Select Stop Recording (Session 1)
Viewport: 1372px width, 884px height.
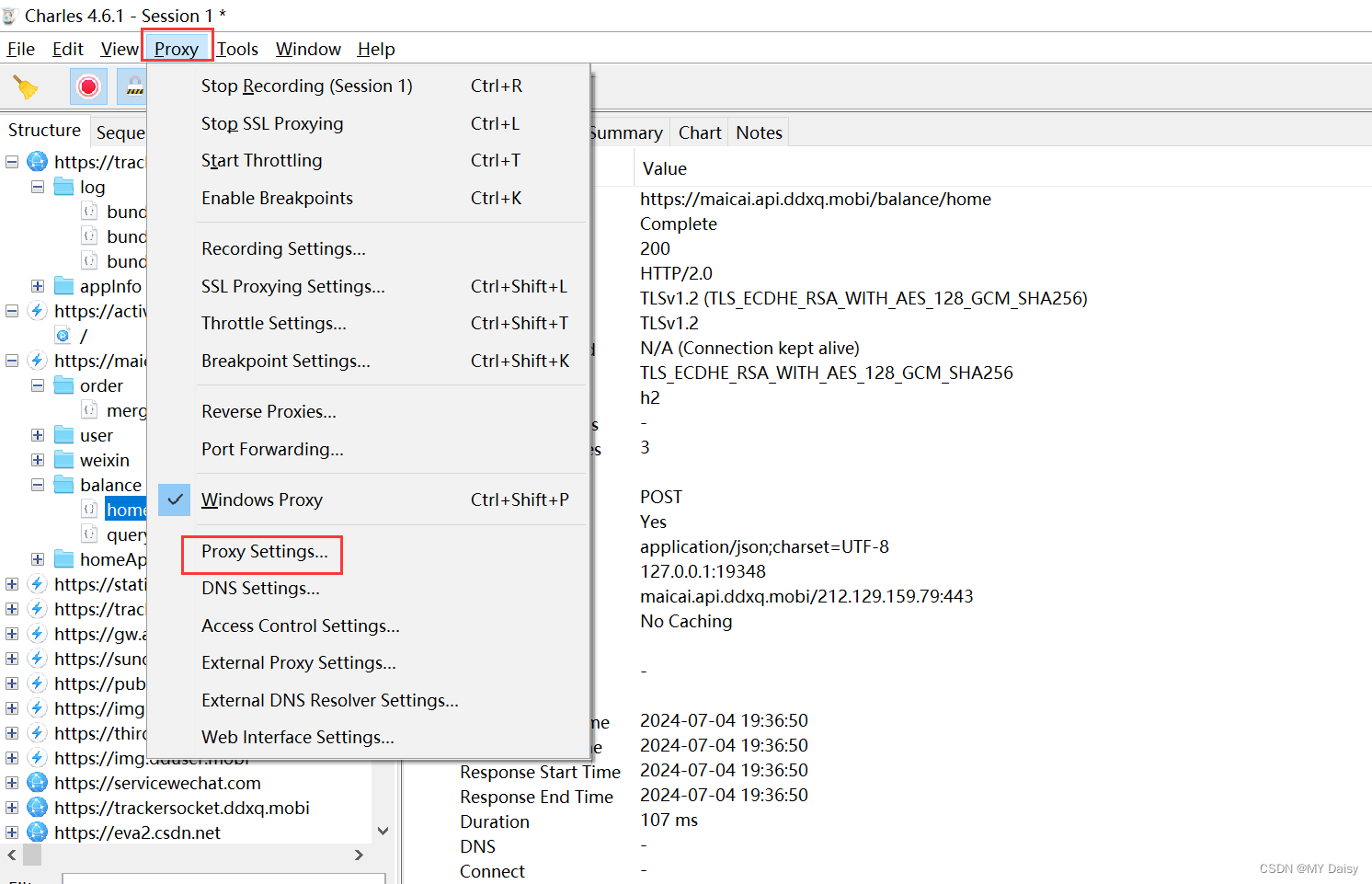307,86
